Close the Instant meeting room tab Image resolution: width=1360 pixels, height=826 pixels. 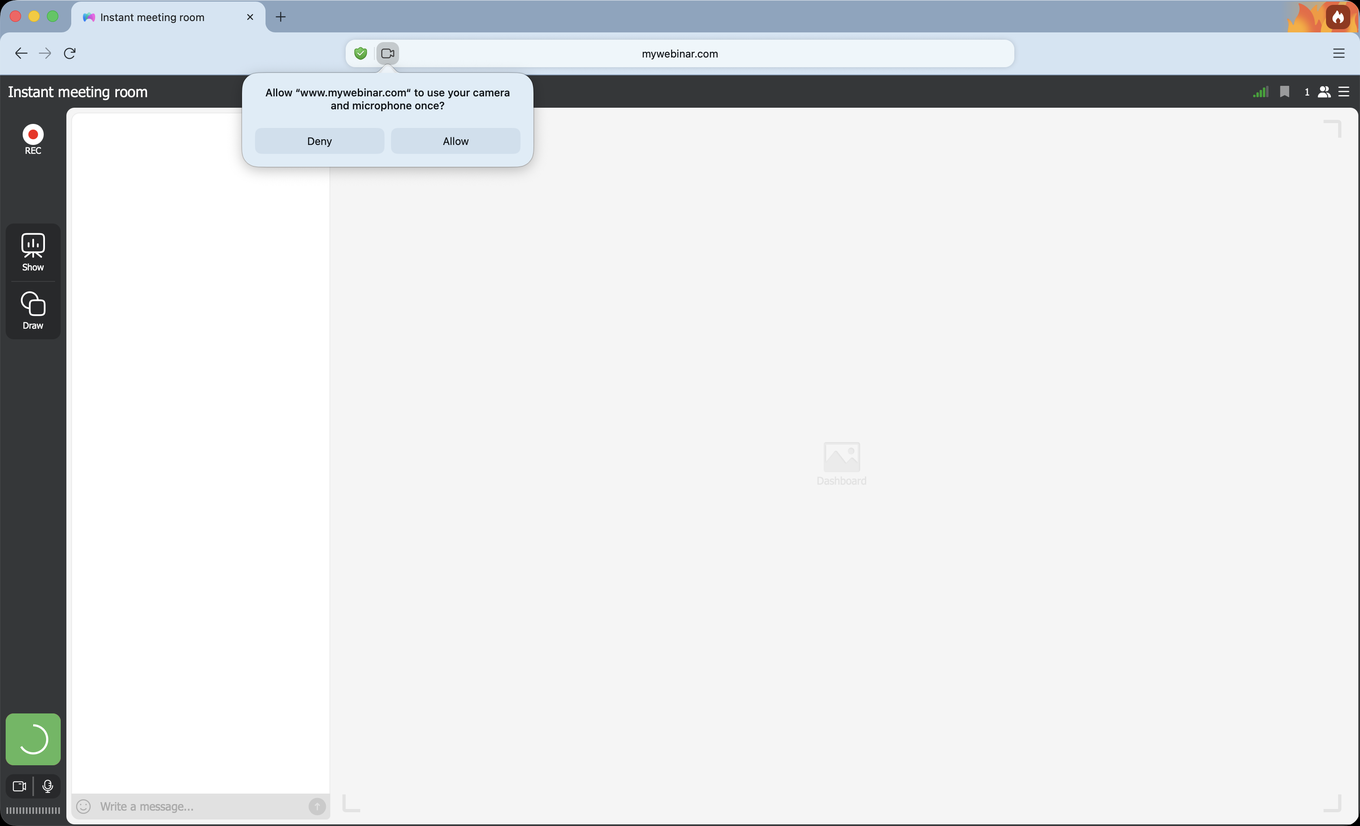[250, 17]
